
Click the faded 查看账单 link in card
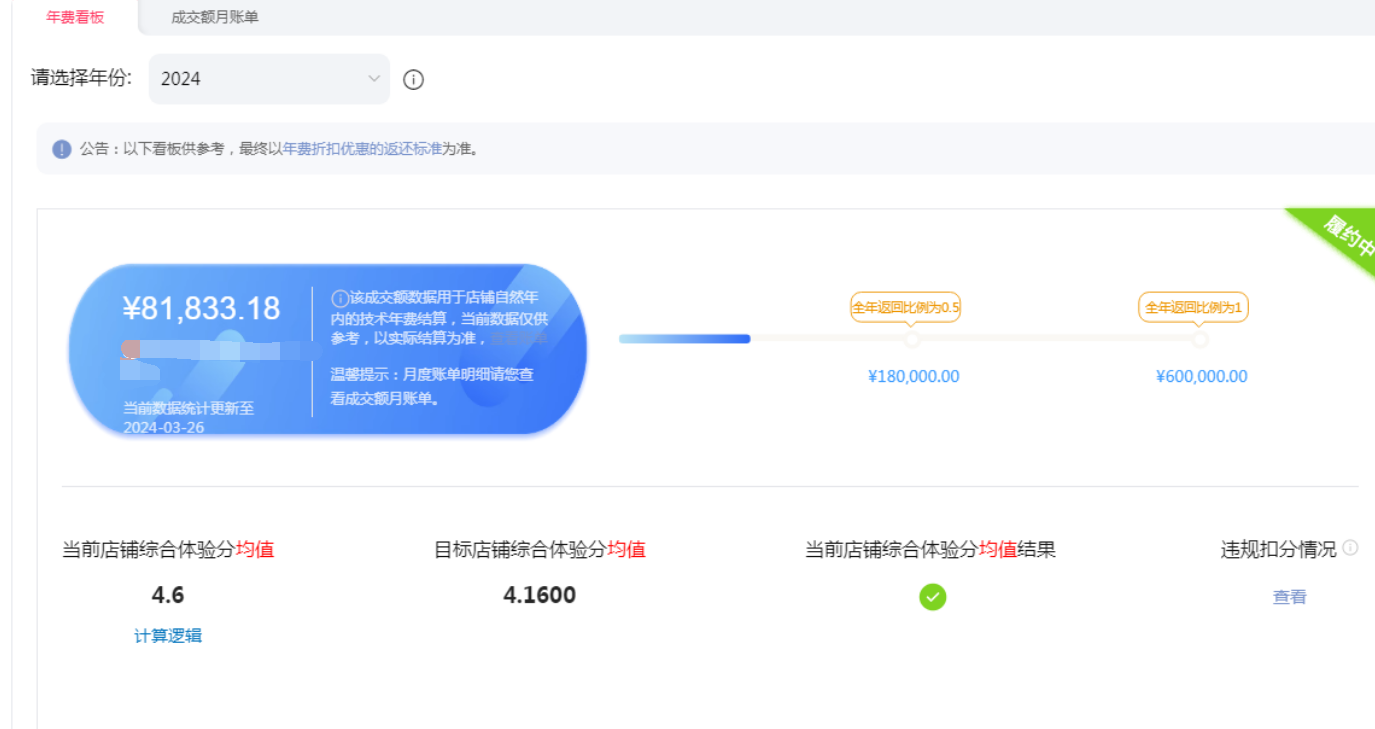(519, 338)
